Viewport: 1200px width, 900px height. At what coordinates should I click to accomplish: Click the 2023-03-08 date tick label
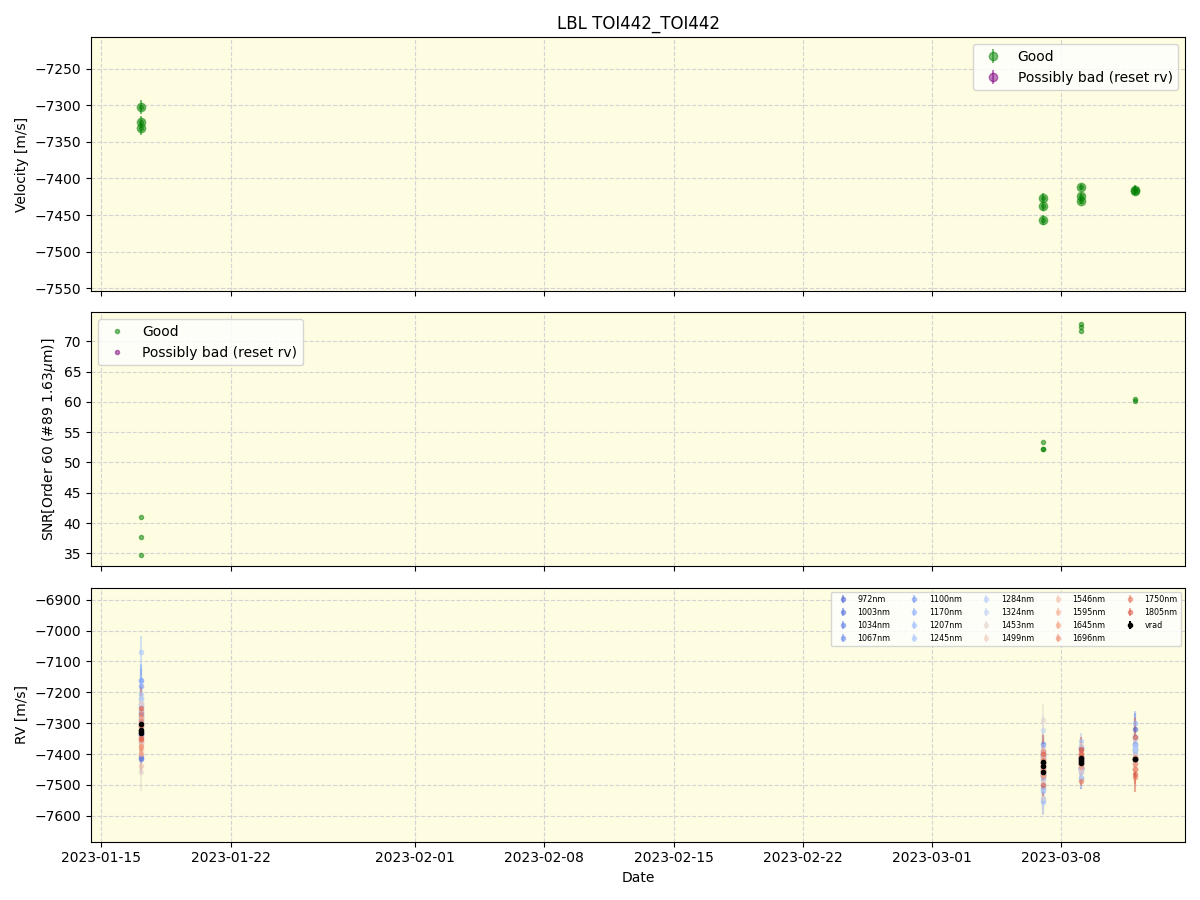click(1061, 857)
